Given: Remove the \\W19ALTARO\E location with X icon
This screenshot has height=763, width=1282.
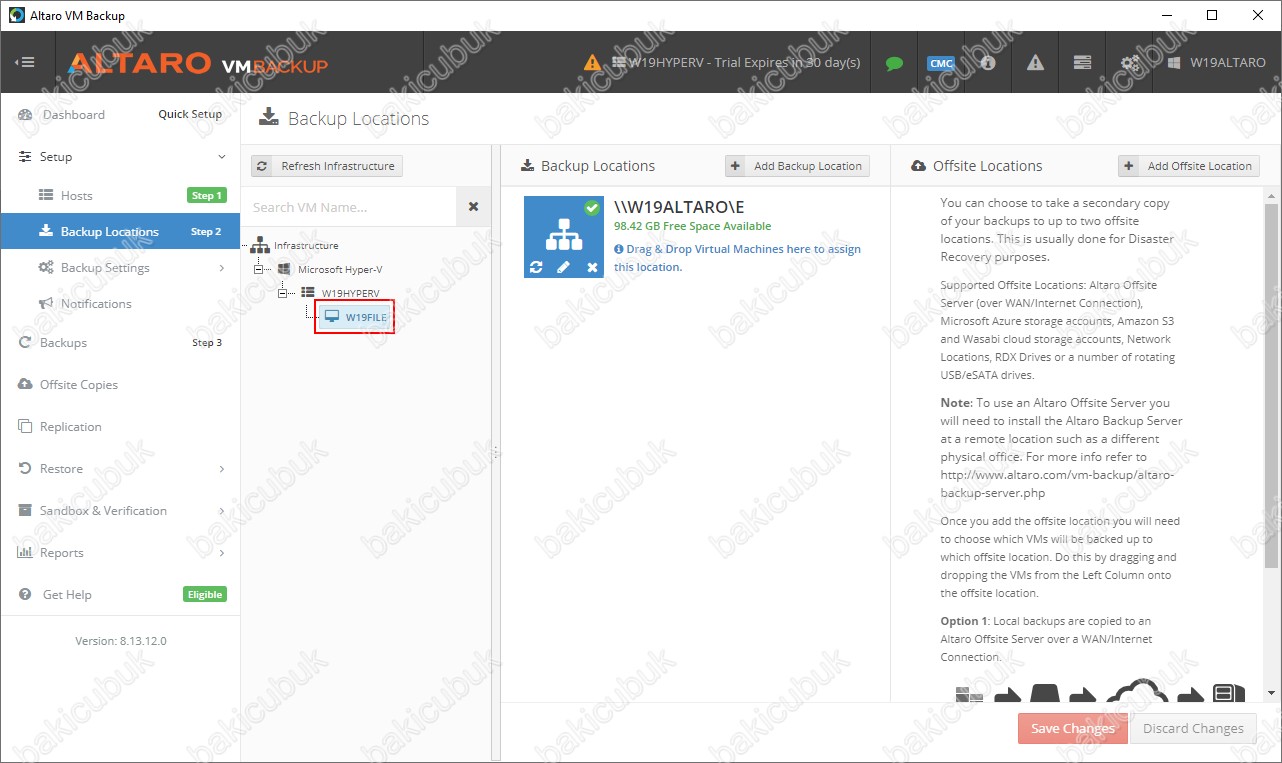Looking at the screenshot, I should tap(592, 267).
